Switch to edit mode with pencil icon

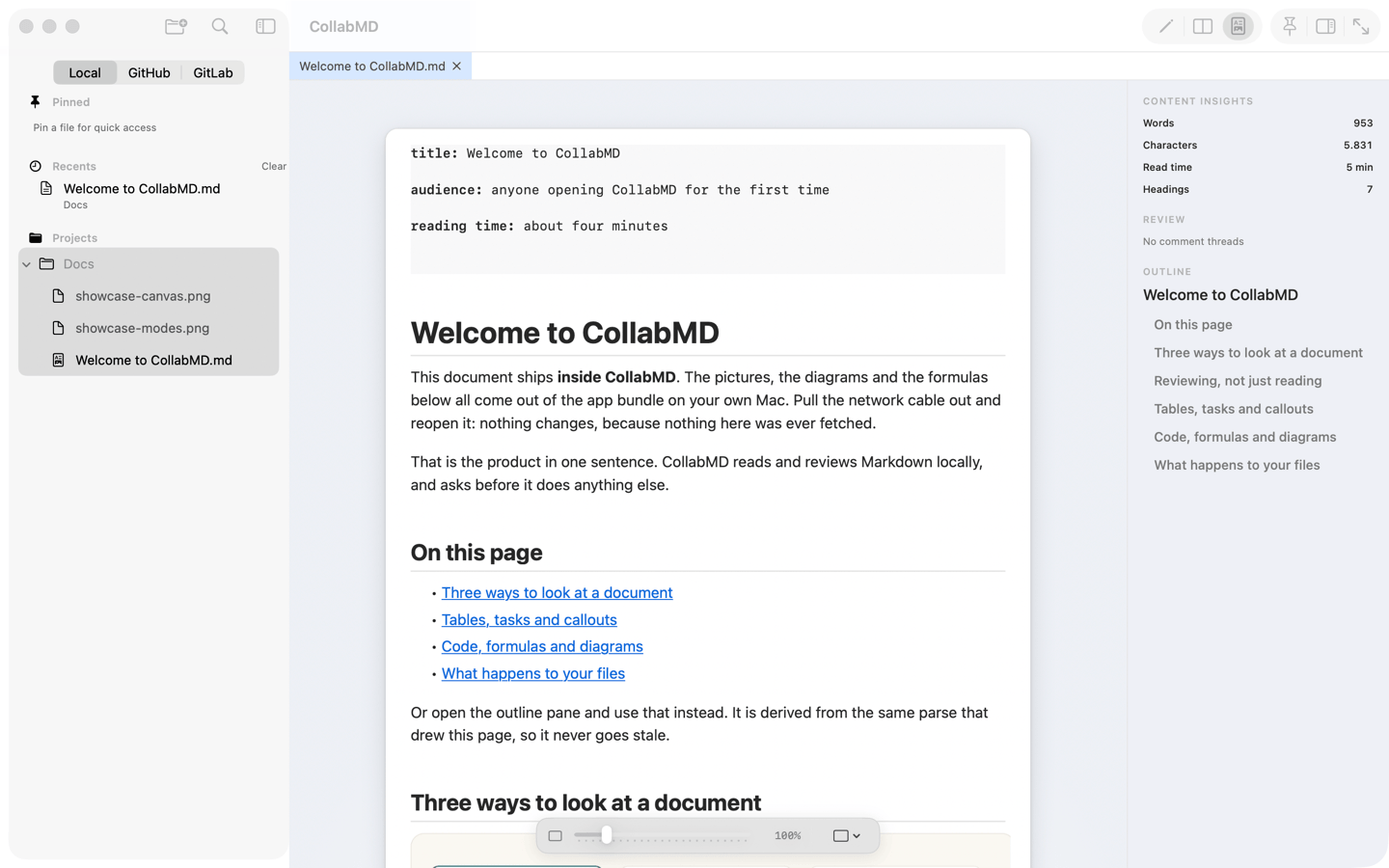[x=1165, y=27]
